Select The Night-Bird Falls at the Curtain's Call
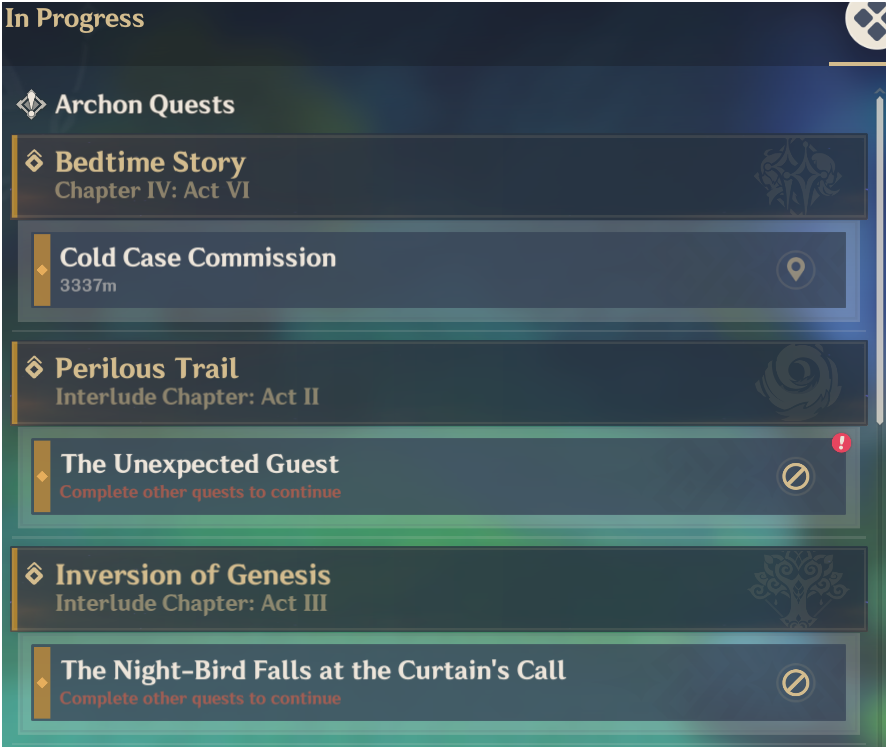This screenshot has height=749, width=888. tap(439, 683)
